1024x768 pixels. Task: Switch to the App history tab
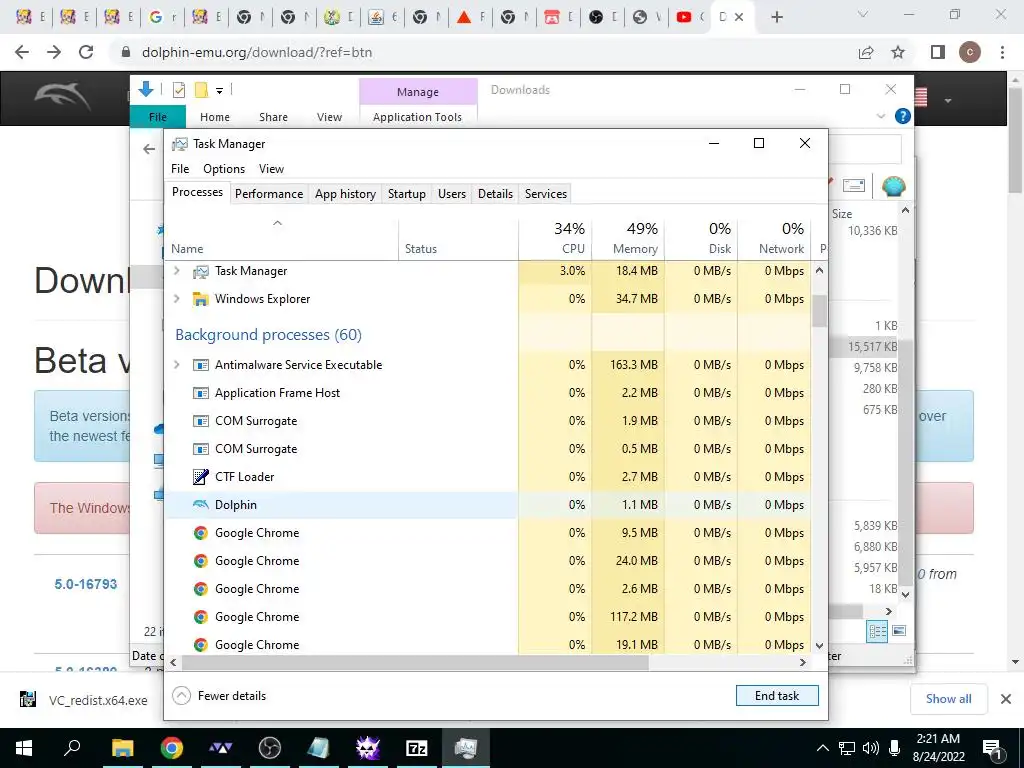coord(345,194)
